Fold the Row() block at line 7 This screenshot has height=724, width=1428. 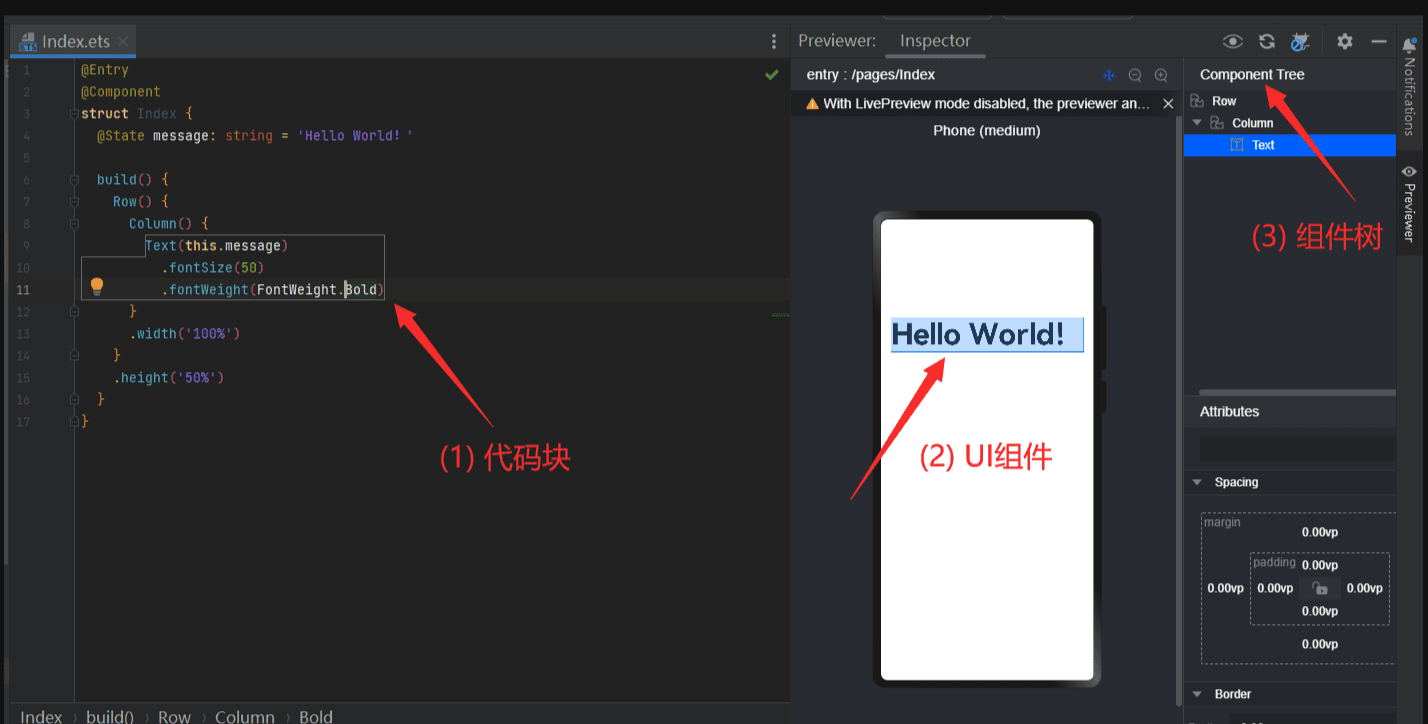click(x=74, y=202)
